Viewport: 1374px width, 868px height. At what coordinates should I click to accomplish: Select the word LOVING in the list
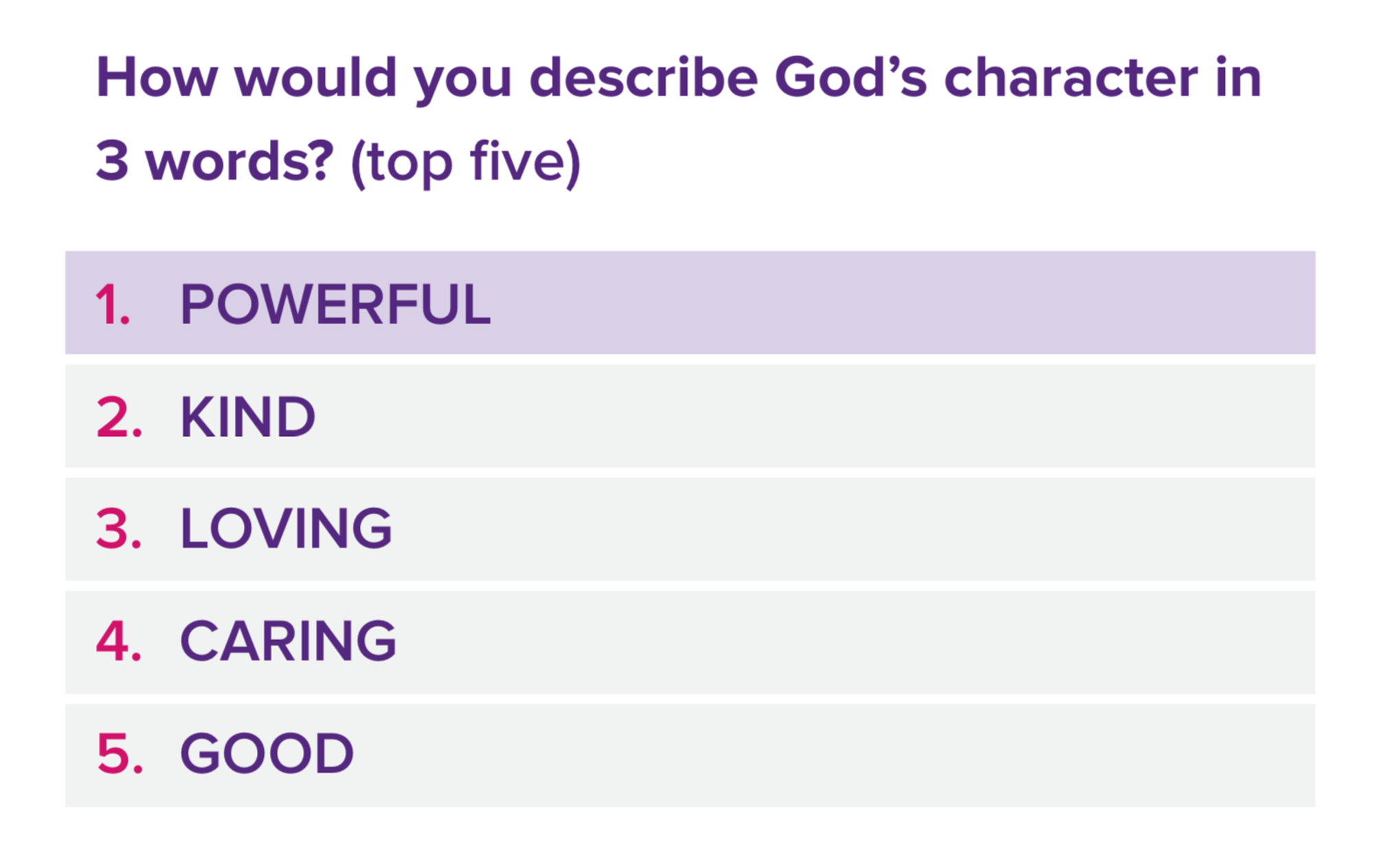(286, 529)
